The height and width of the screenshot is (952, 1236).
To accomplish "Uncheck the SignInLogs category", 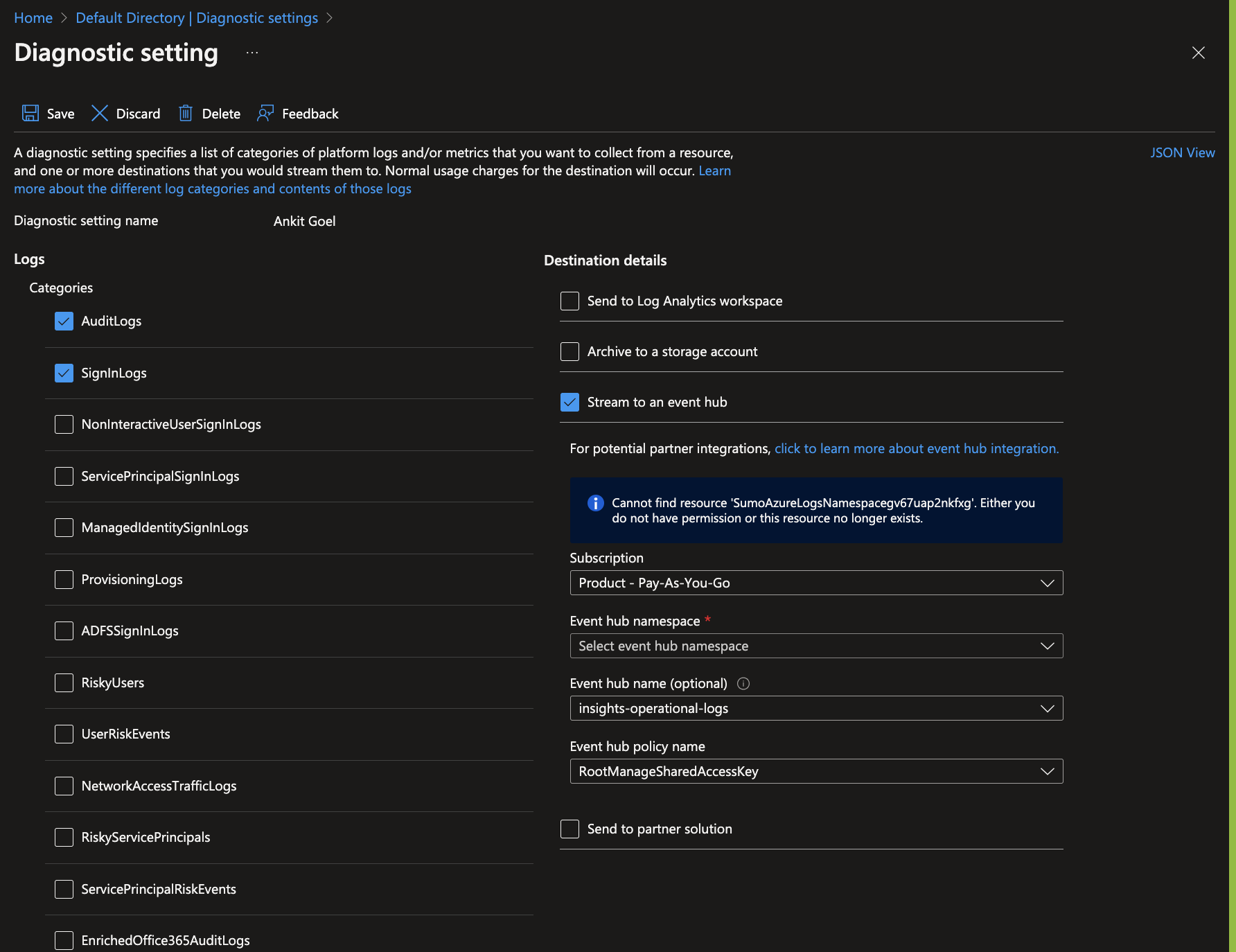I will [63, 373].
